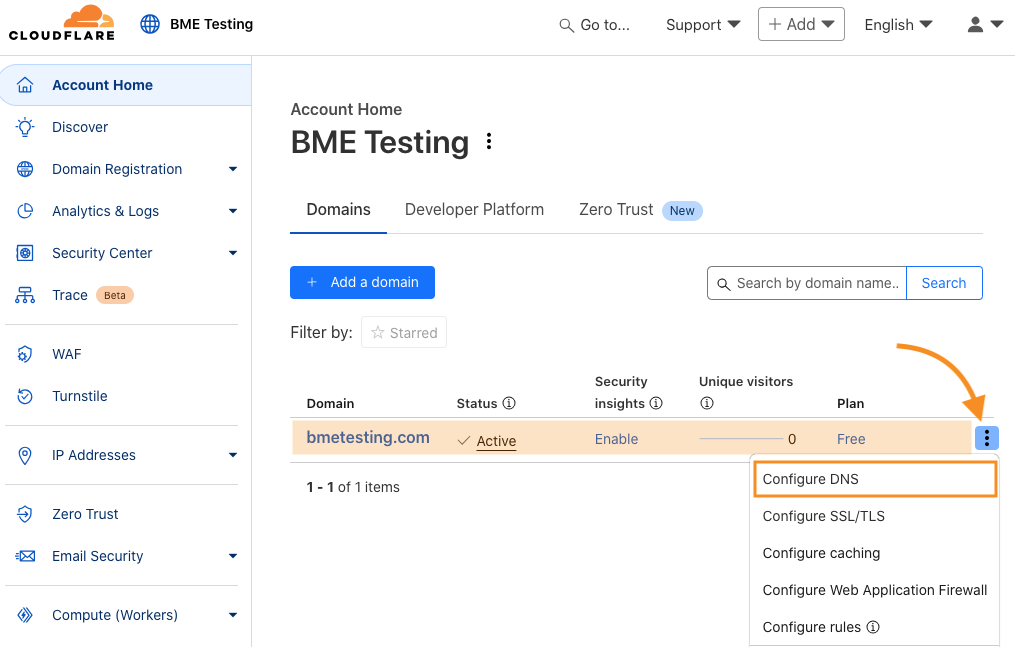Image resolution: width=1015 pixels, height=647 pixels.
Task: Click the Account Home house icon
Action: [25, 85]
